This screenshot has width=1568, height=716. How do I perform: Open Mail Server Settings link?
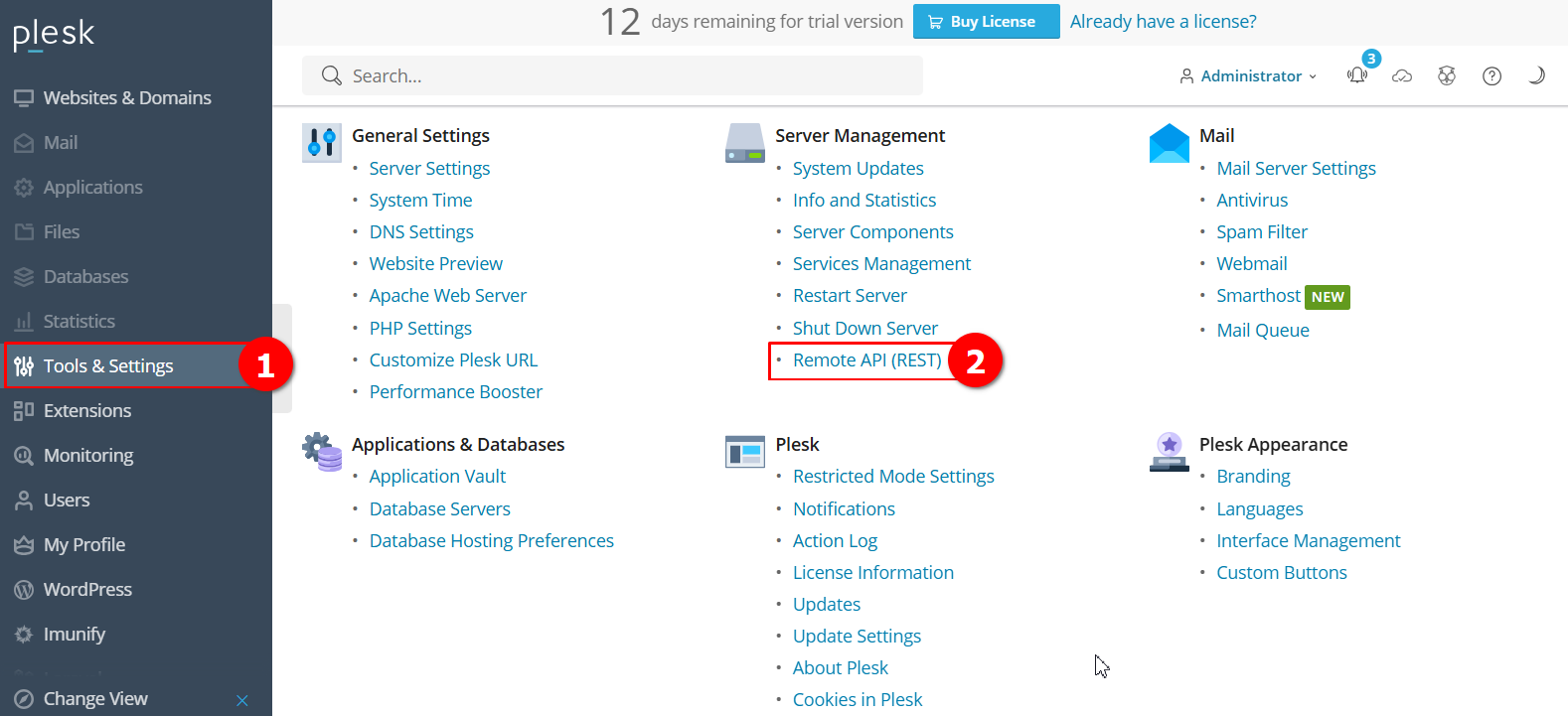pyautogui.click(x=1297, y=168)
